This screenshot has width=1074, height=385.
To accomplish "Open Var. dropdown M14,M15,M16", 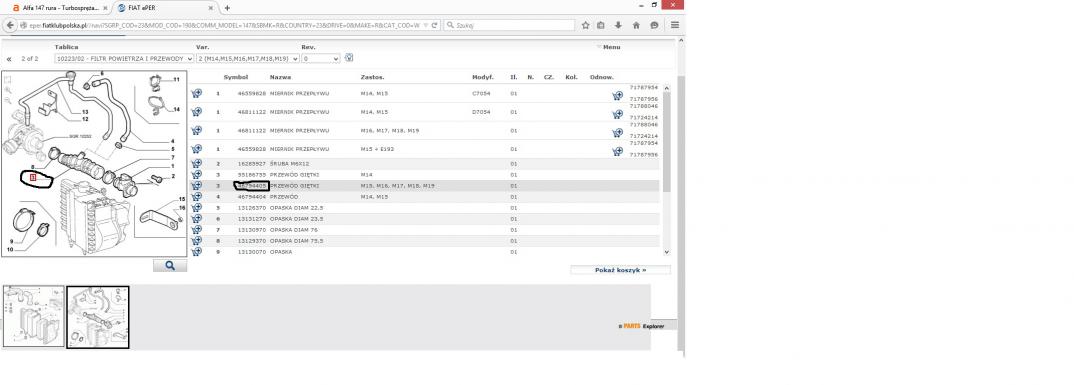I will [248, 59].
